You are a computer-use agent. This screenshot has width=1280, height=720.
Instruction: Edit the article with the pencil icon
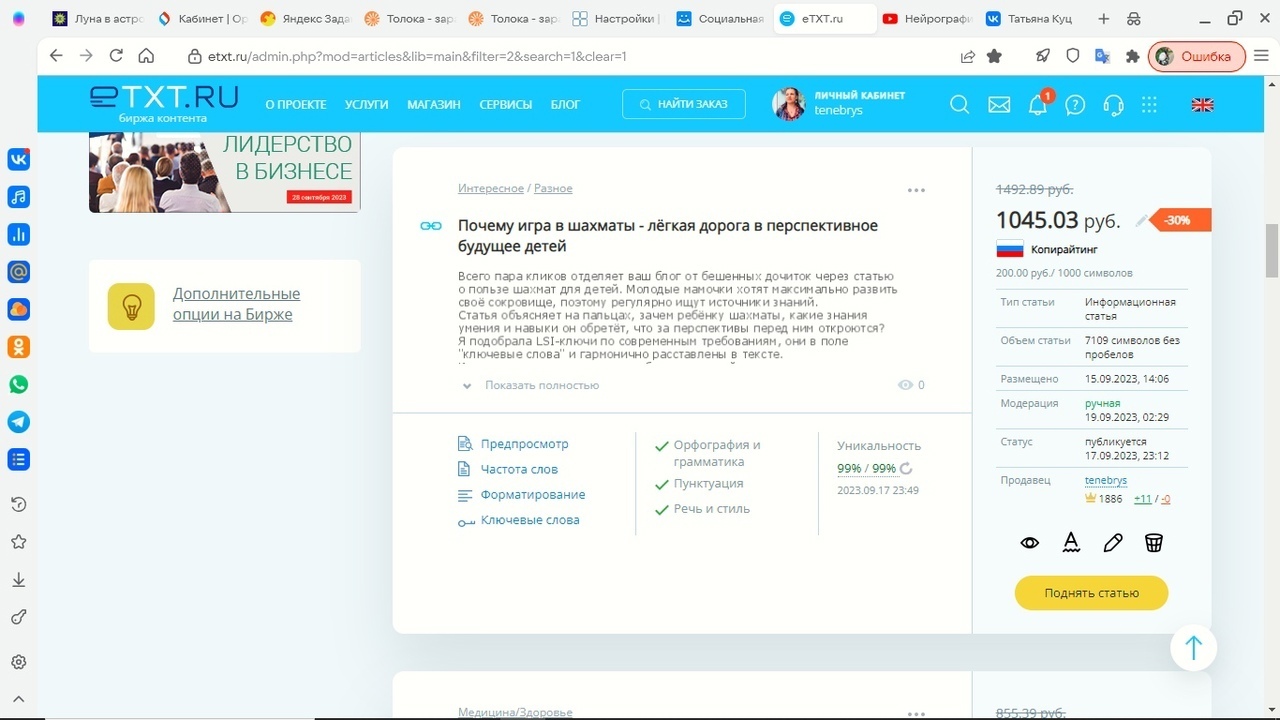[x=1112, y=542]
